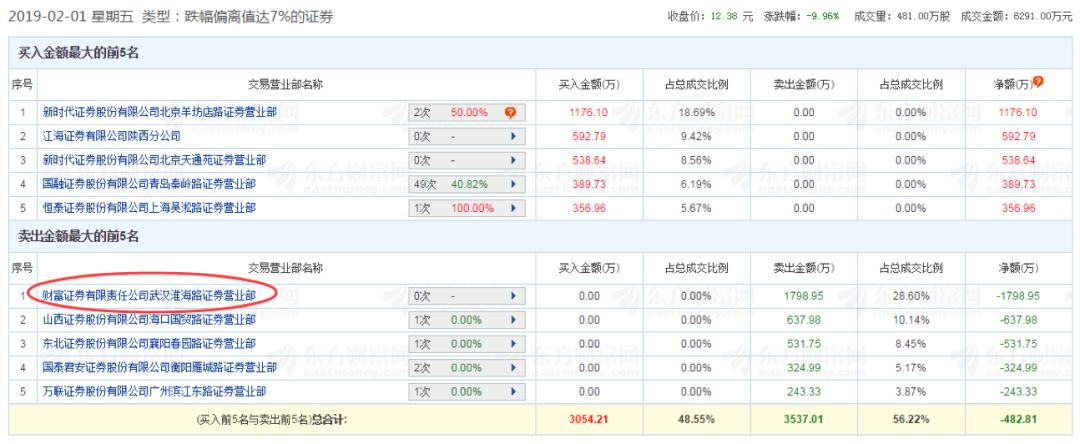The image size is (1080, 444).
Task: Click the 卖出金额最大的前5名 section header
Action: tap(77, 237)
